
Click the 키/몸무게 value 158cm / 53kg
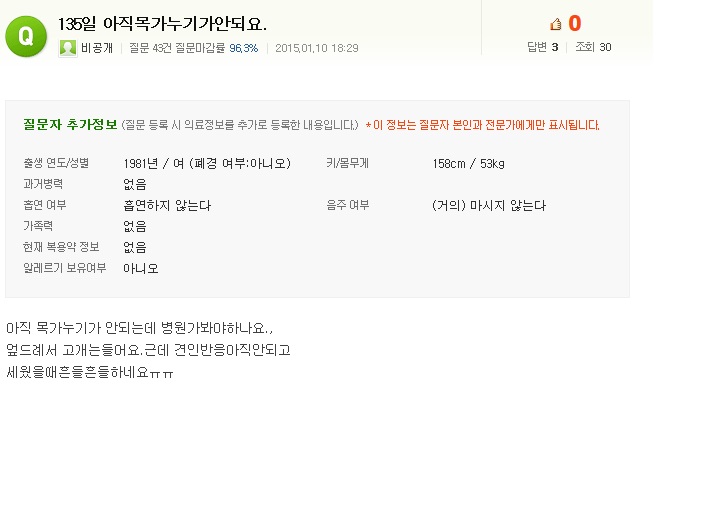[468, 163]
